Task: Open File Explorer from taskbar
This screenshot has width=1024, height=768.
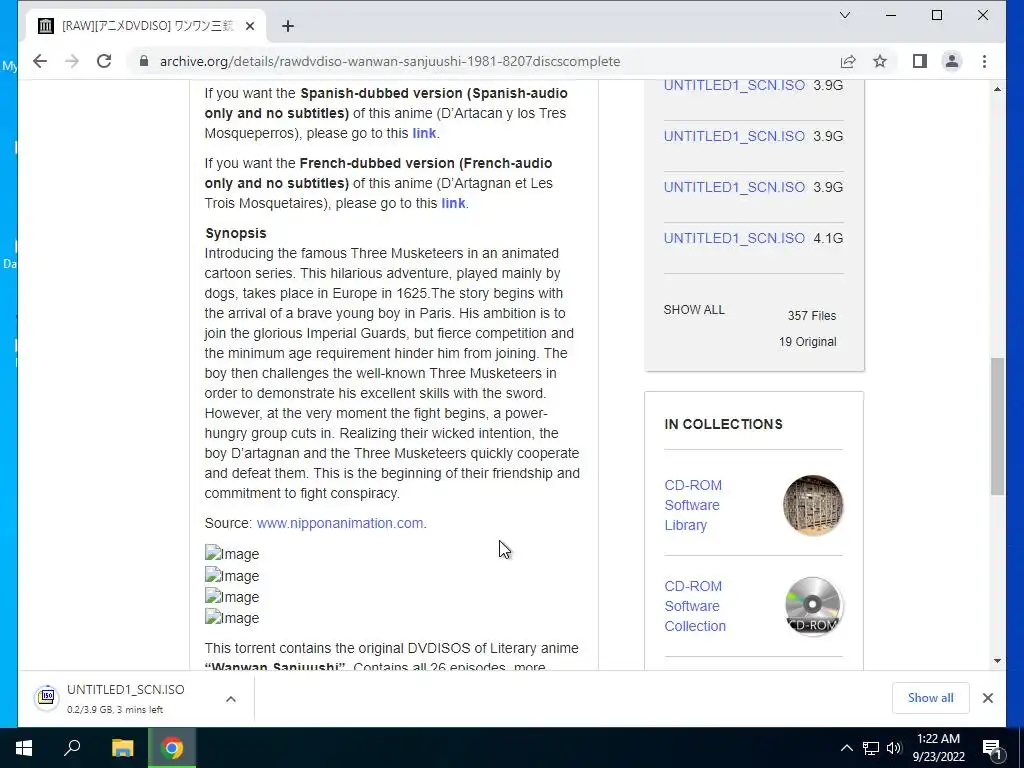Action: [x=122, y=748]
